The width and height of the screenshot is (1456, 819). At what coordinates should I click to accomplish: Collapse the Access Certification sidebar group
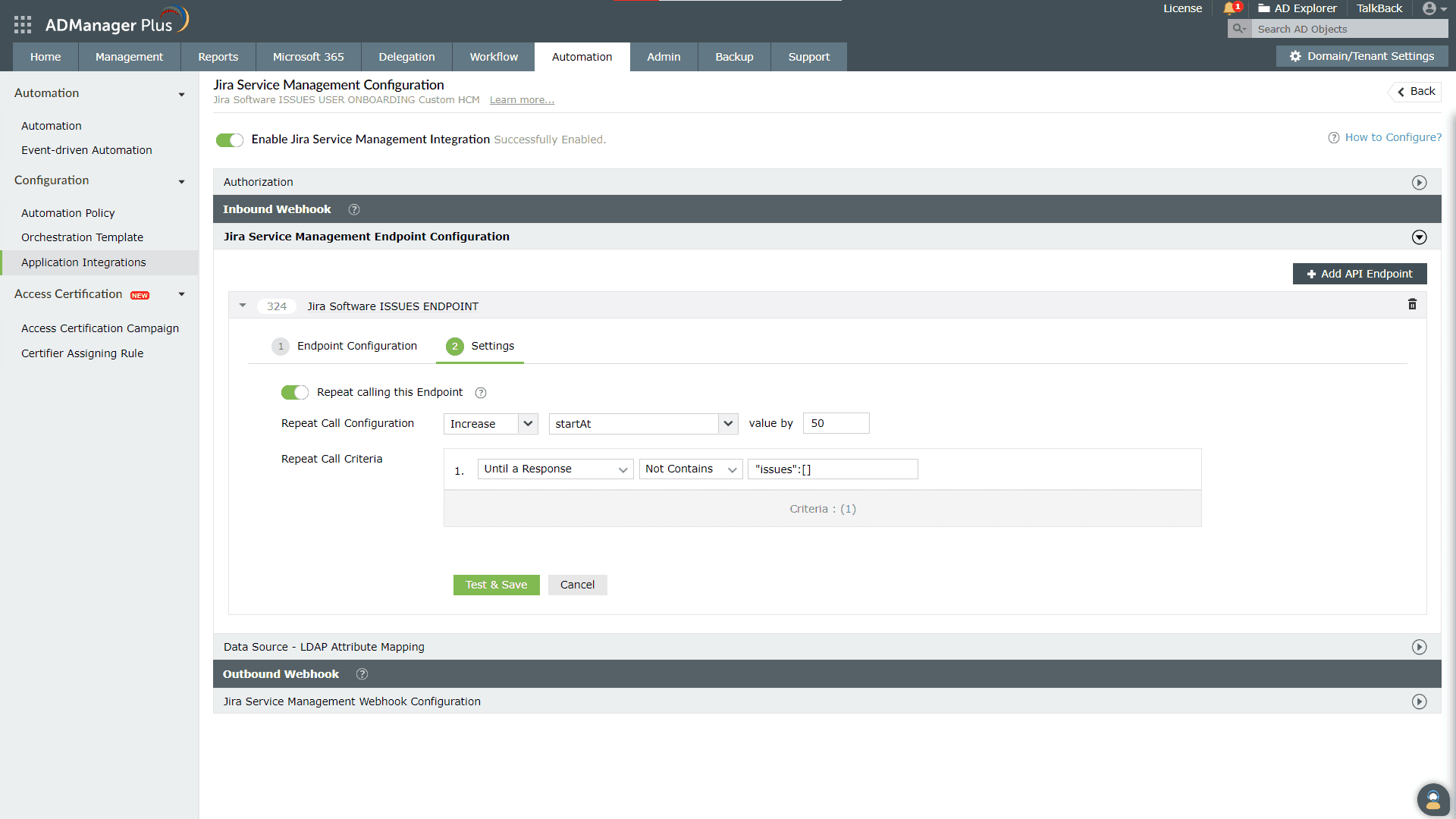pyautogui.click(x=181, y=294)
